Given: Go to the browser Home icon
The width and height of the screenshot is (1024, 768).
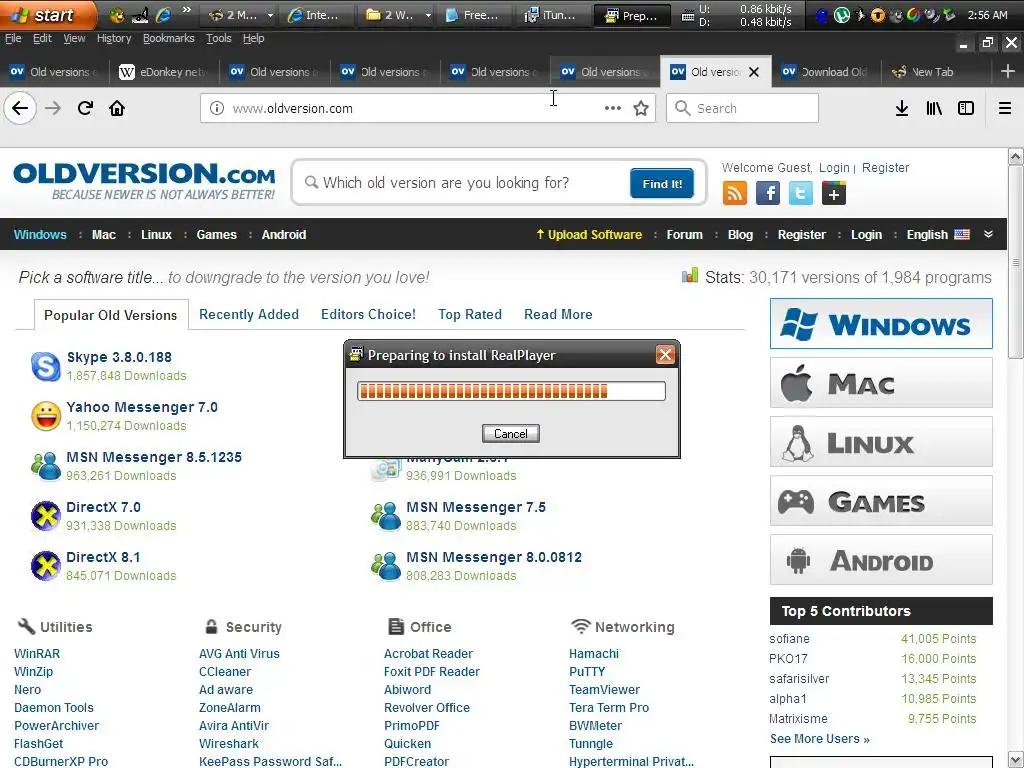Looking at the screenshot, I should click(117, 108).
